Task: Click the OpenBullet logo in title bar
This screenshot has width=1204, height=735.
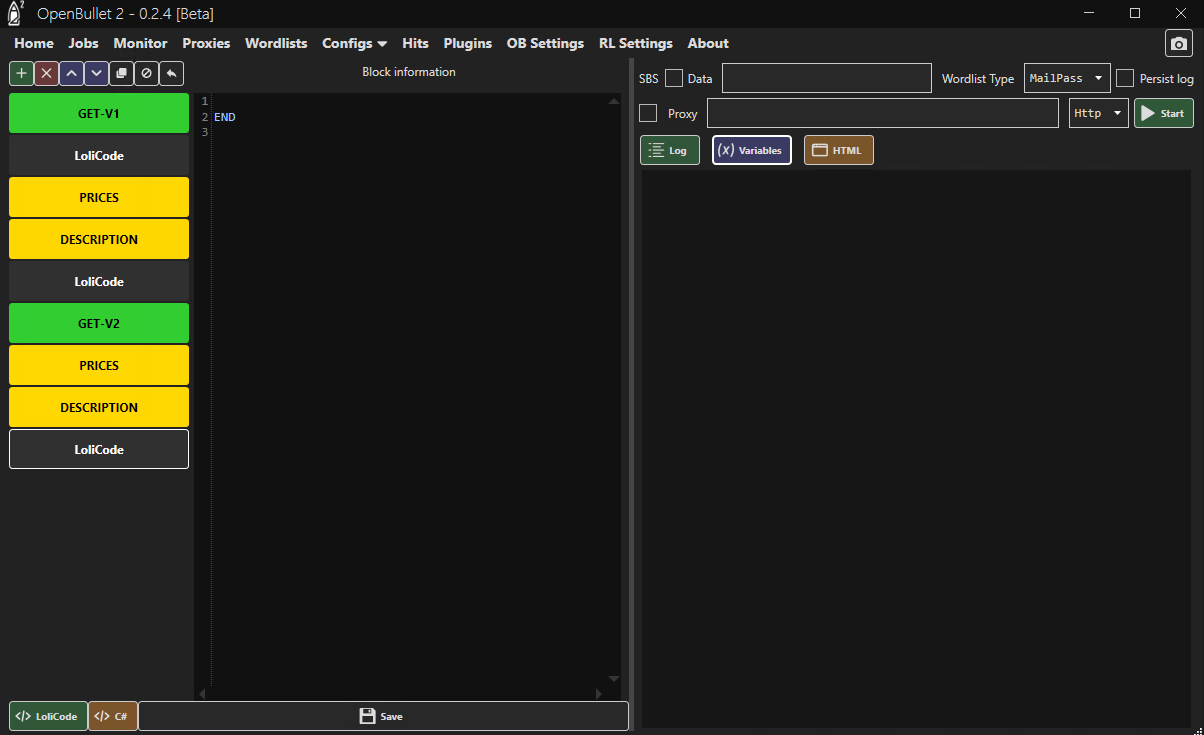Action: point(15,13)
